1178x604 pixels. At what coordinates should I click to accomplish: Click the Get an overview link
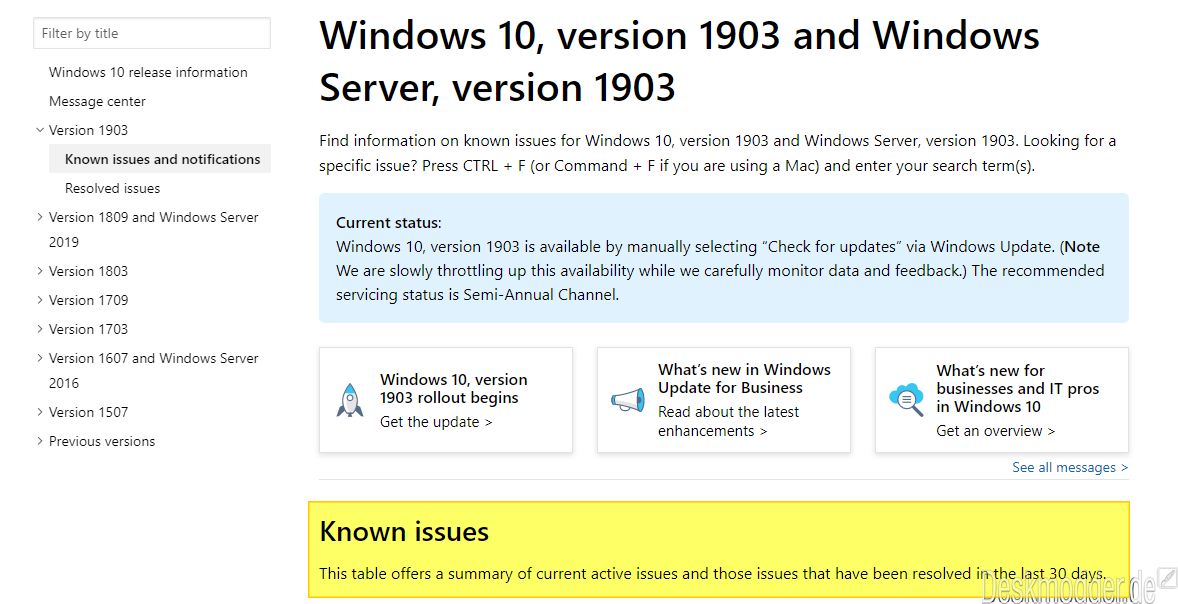pos(995,431)
